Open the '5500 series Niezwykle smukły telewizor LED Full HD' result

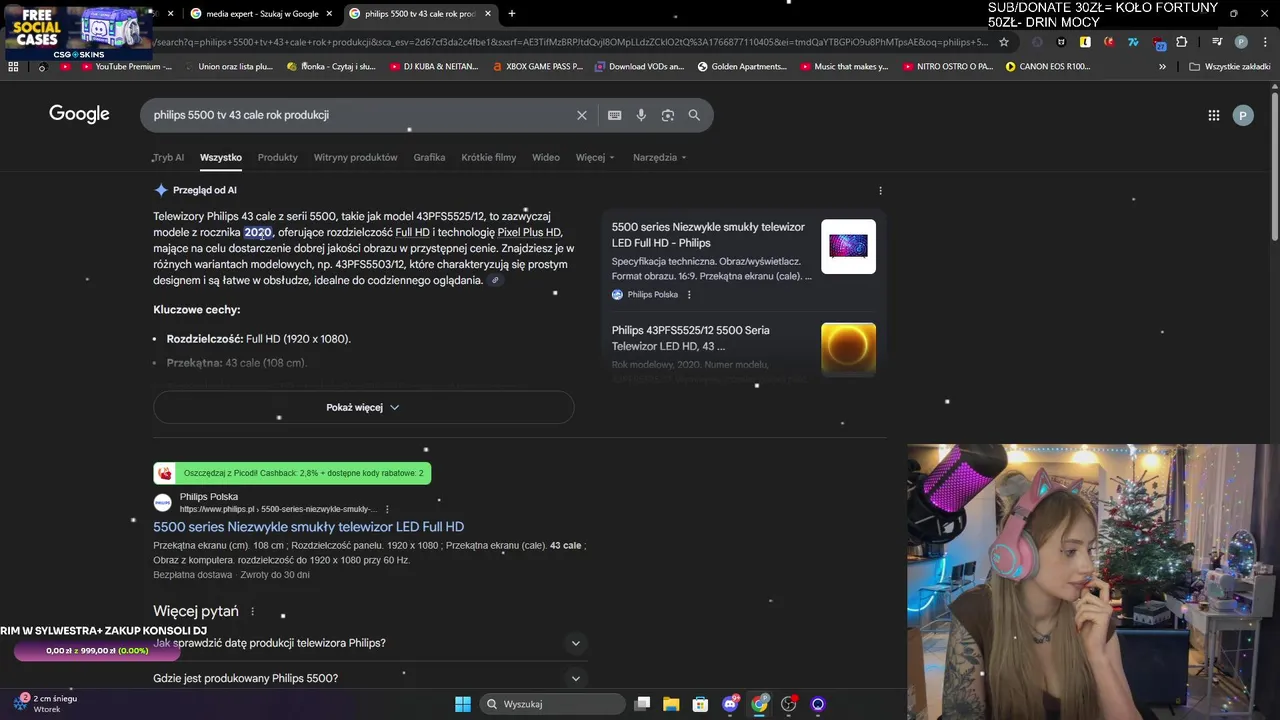click(x=308, y=527)
